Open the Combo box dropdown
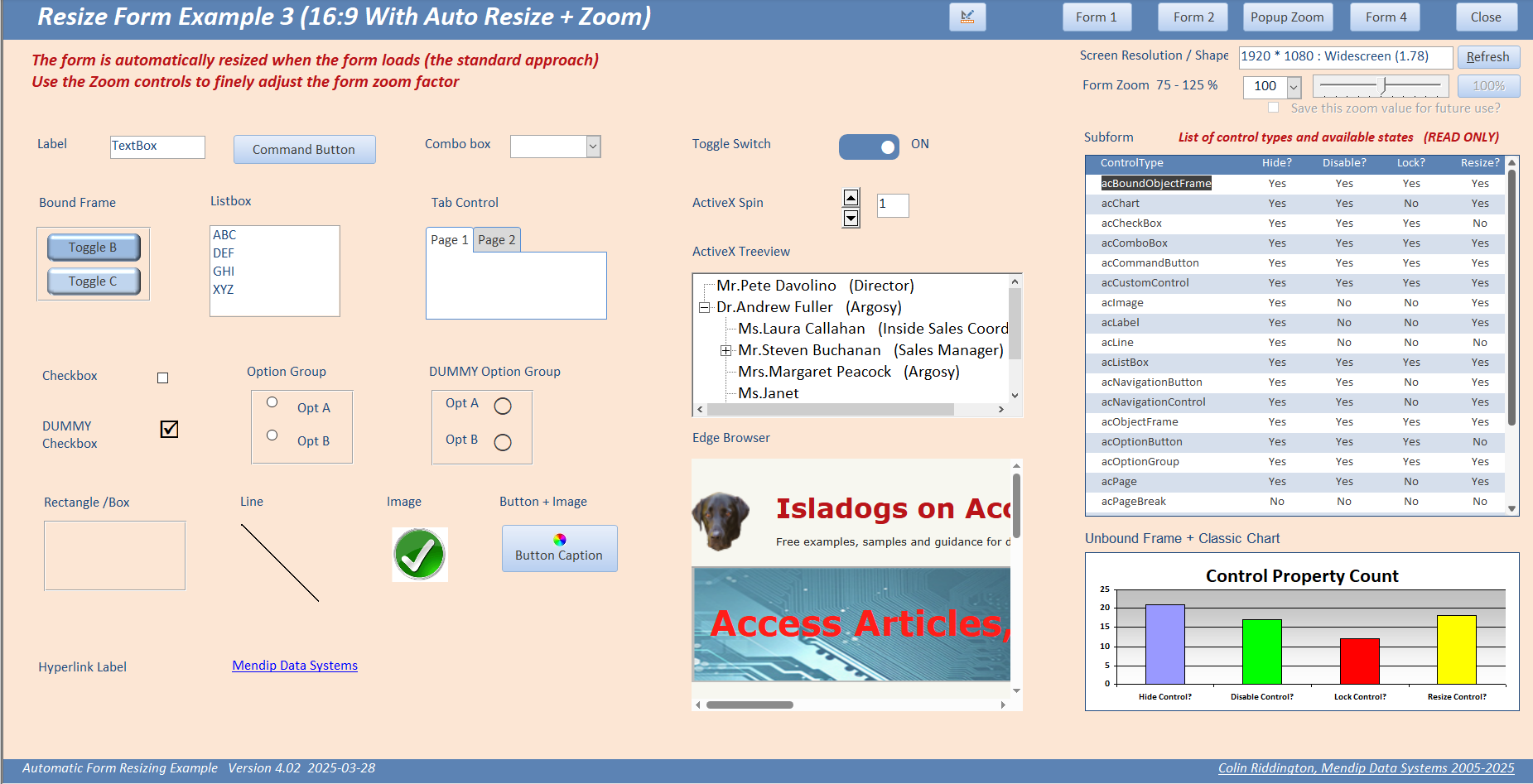1533x784 pixels. pos(593,147)
